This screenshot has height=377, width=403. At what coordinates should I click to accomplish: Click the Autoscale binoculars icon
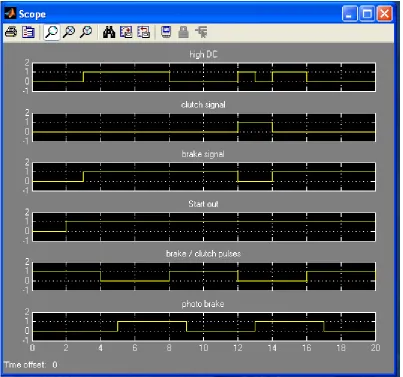(x=109, y=32)
